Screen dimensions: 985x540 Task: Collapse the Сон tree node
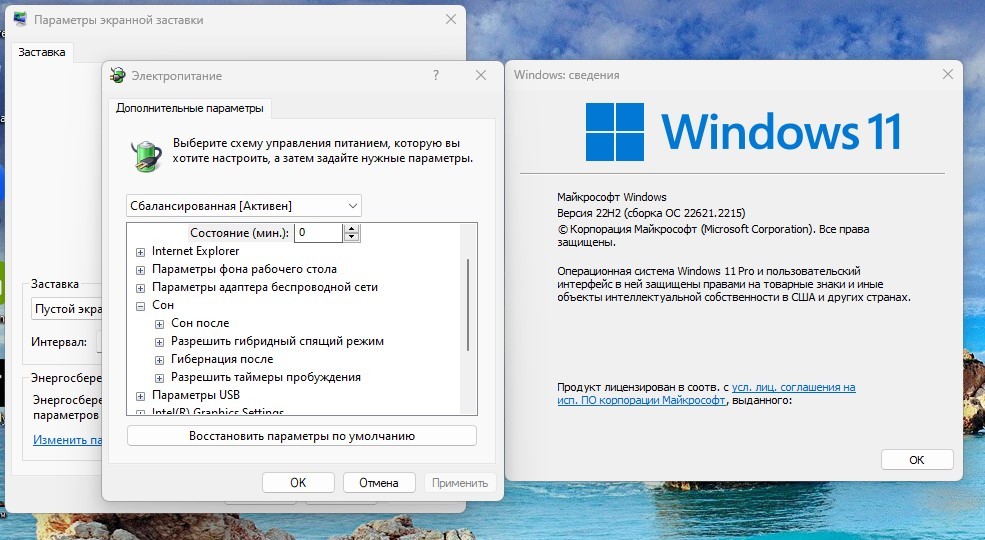[x=141, y=306]
